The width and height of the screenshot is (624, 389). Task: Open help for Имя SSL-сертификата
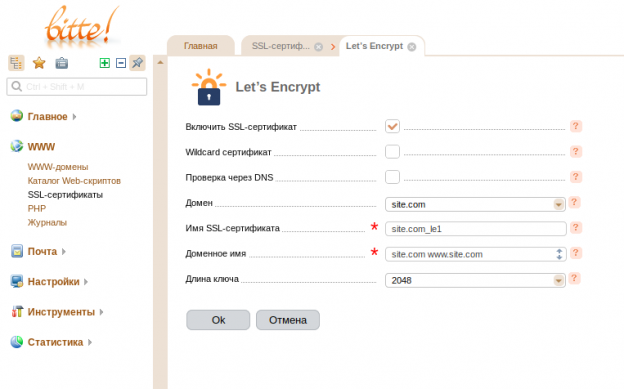point(576,228)
